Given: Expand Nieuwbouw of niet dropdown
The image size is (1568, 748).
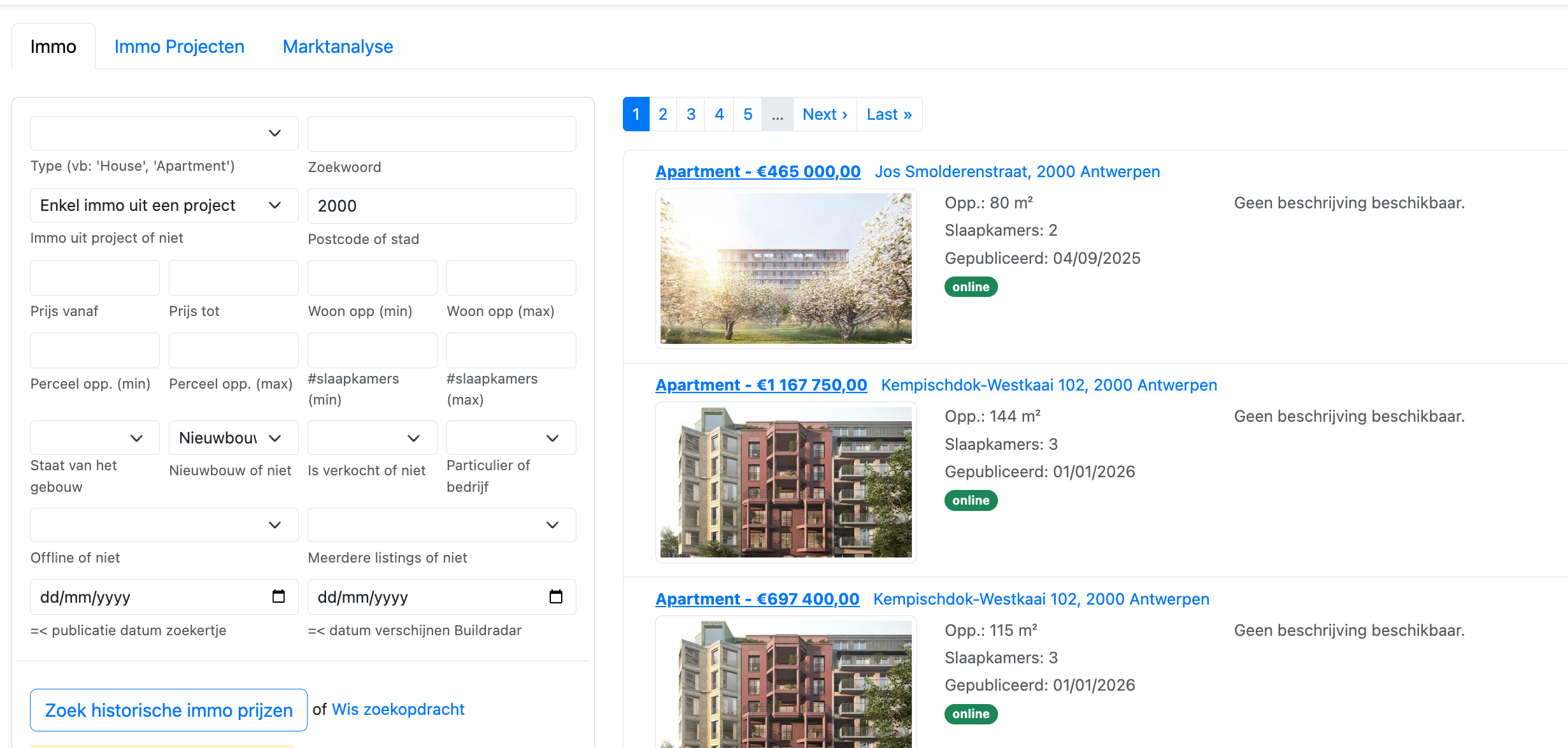Looking at the screenshot, I should 233,438.
